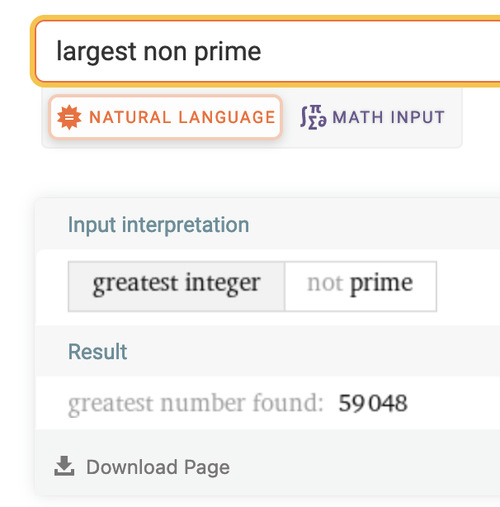Click in the query field containing 'largest non prime'
Screen dimensions: 500x507
(x=267, y=51)
